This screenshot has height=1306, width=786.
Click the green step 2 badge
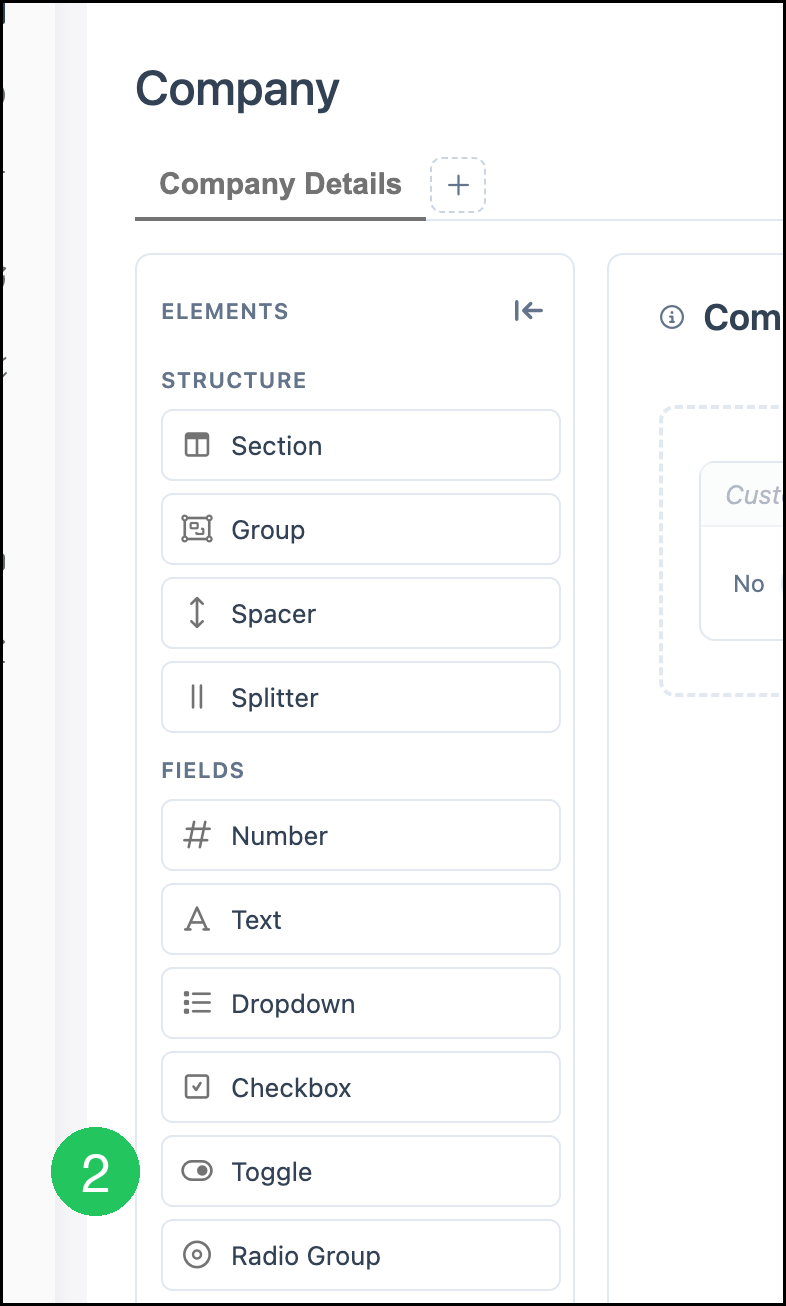click(x=95, y=1172)
